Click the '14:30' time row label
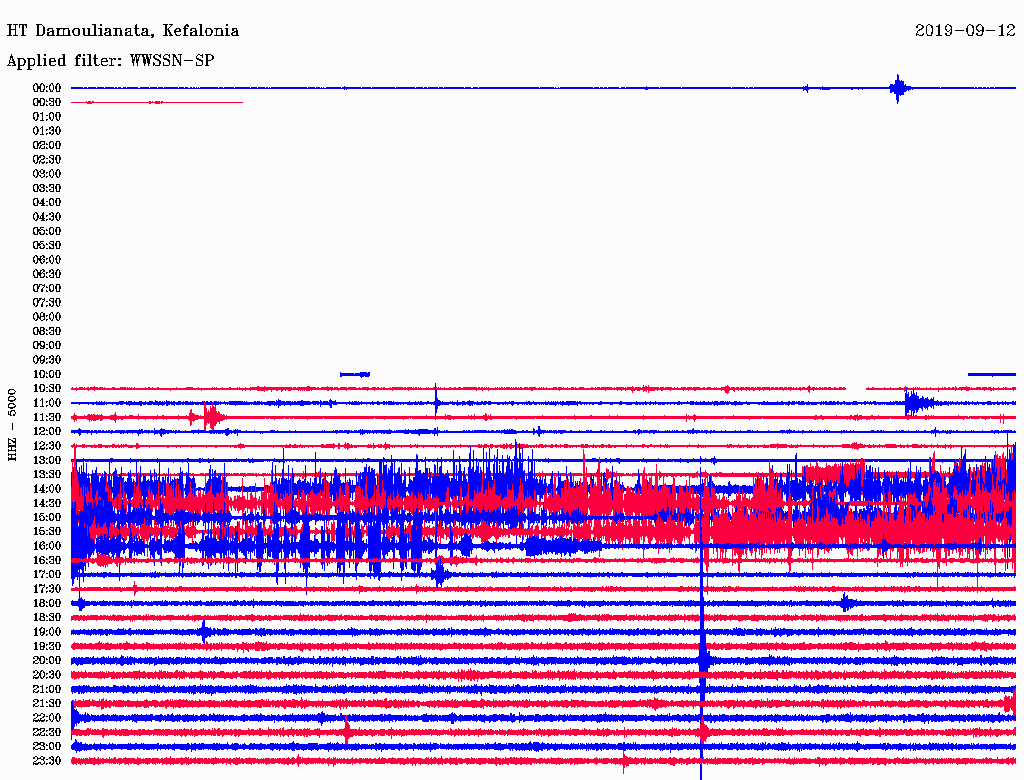The image size is (1024, 780). click(x=47, y=503)
